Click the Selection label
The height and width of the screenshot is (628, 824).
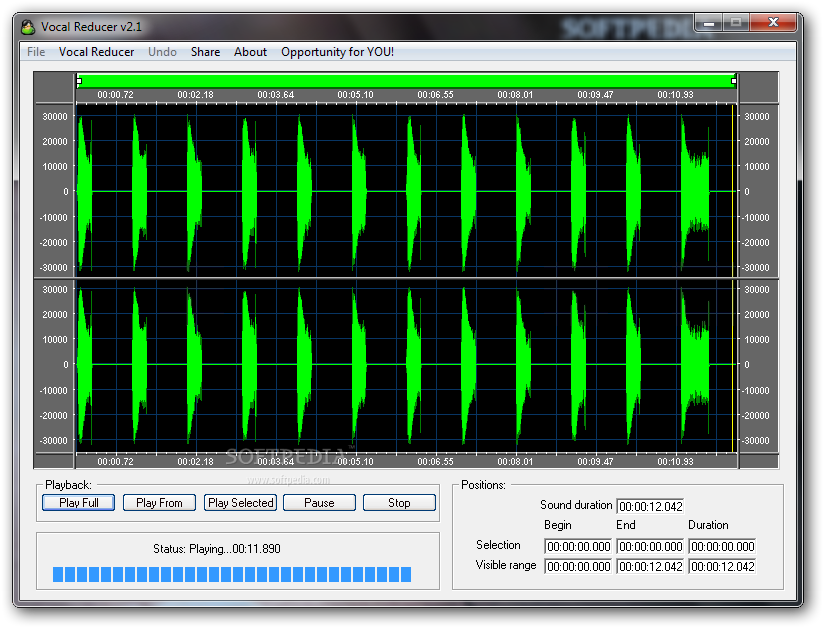(498, 545)
